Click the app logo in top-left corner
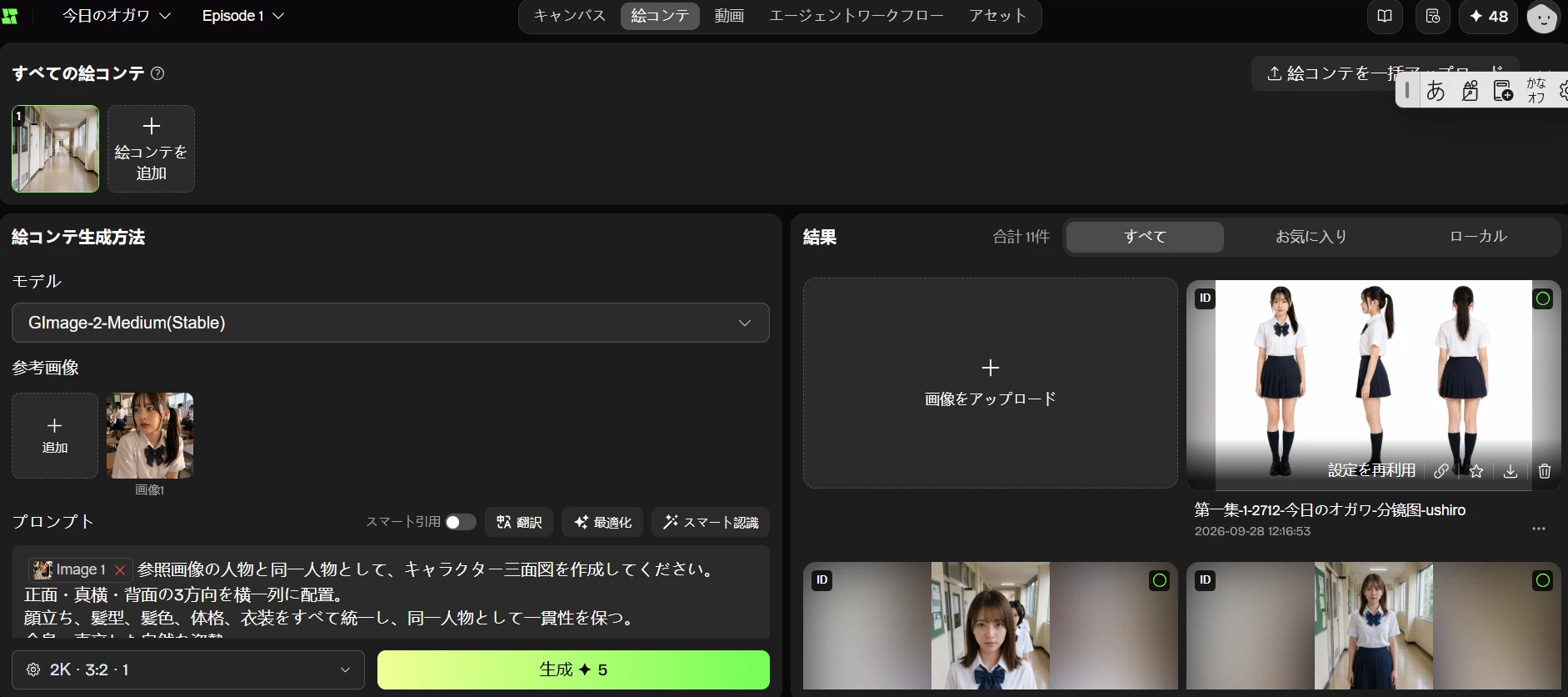 coord(9,16)
